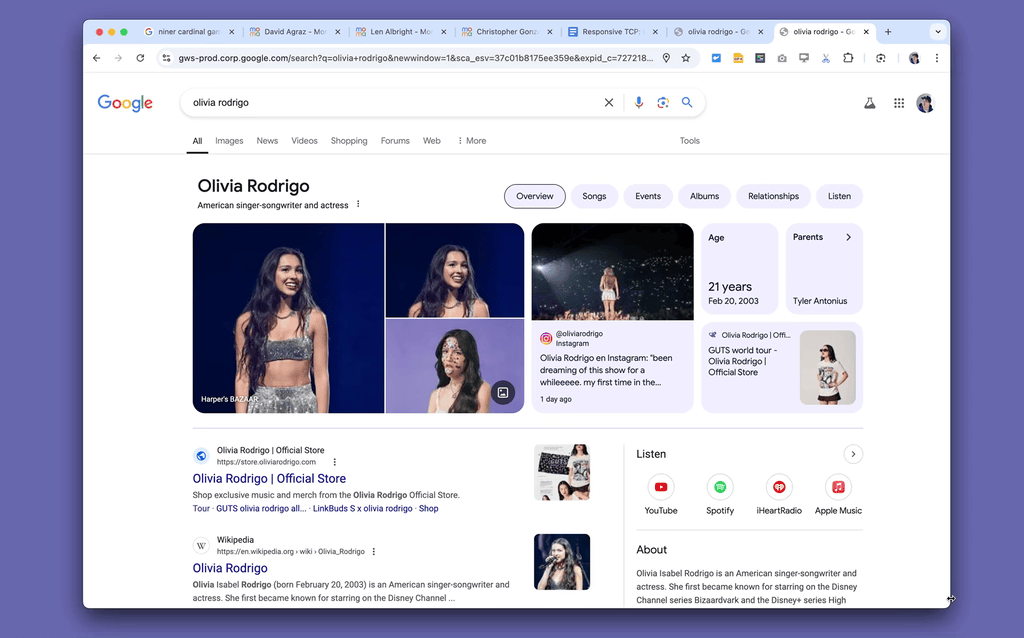Open the Tools search options
The width and height of the screenshot is (1024, 638).
pyautogui.click(x=690, y=140)
